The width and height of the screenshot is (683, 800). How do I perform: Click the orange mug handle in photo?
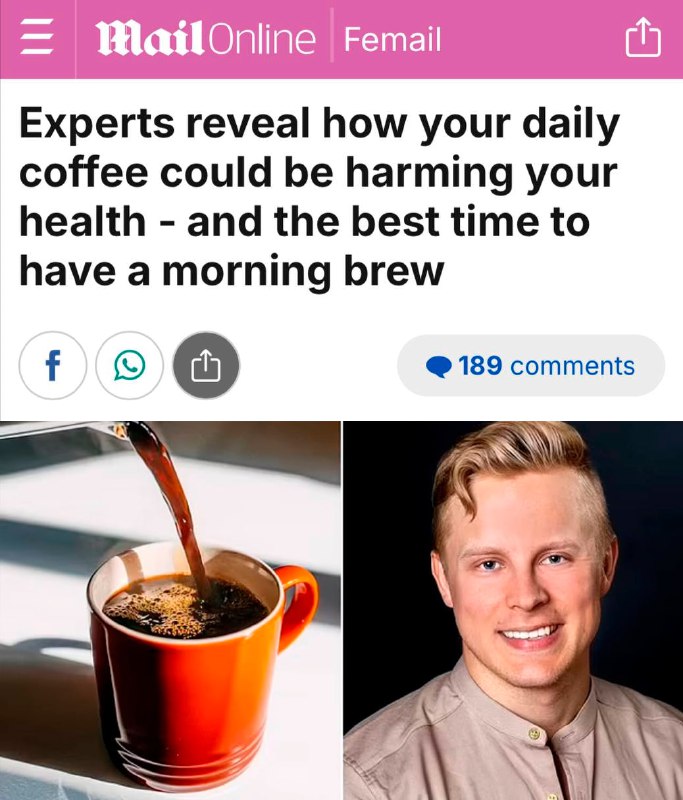click(x=297, y=606)
